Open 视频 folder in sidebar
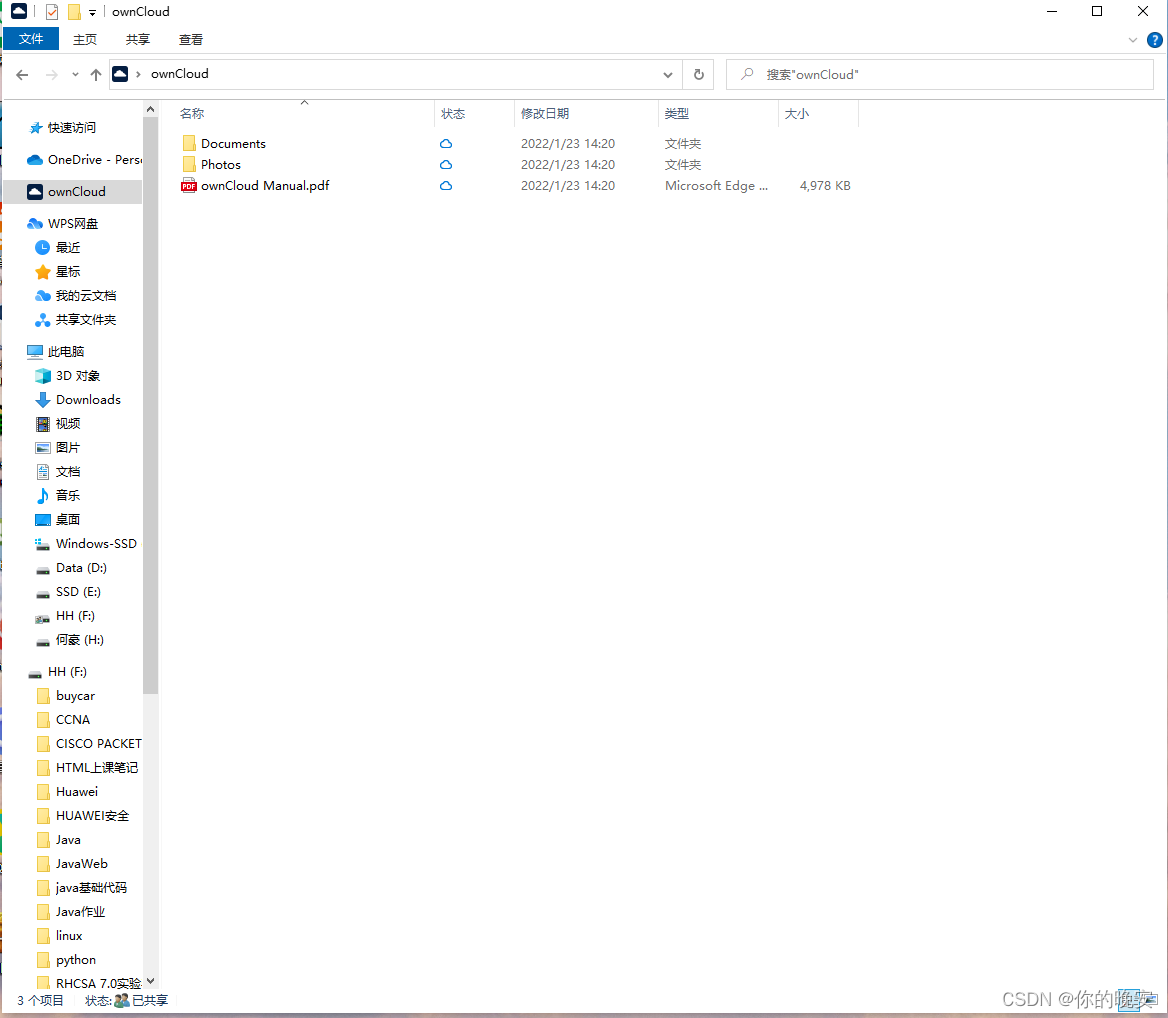The image size is (1168, 1018). [67, 423]
